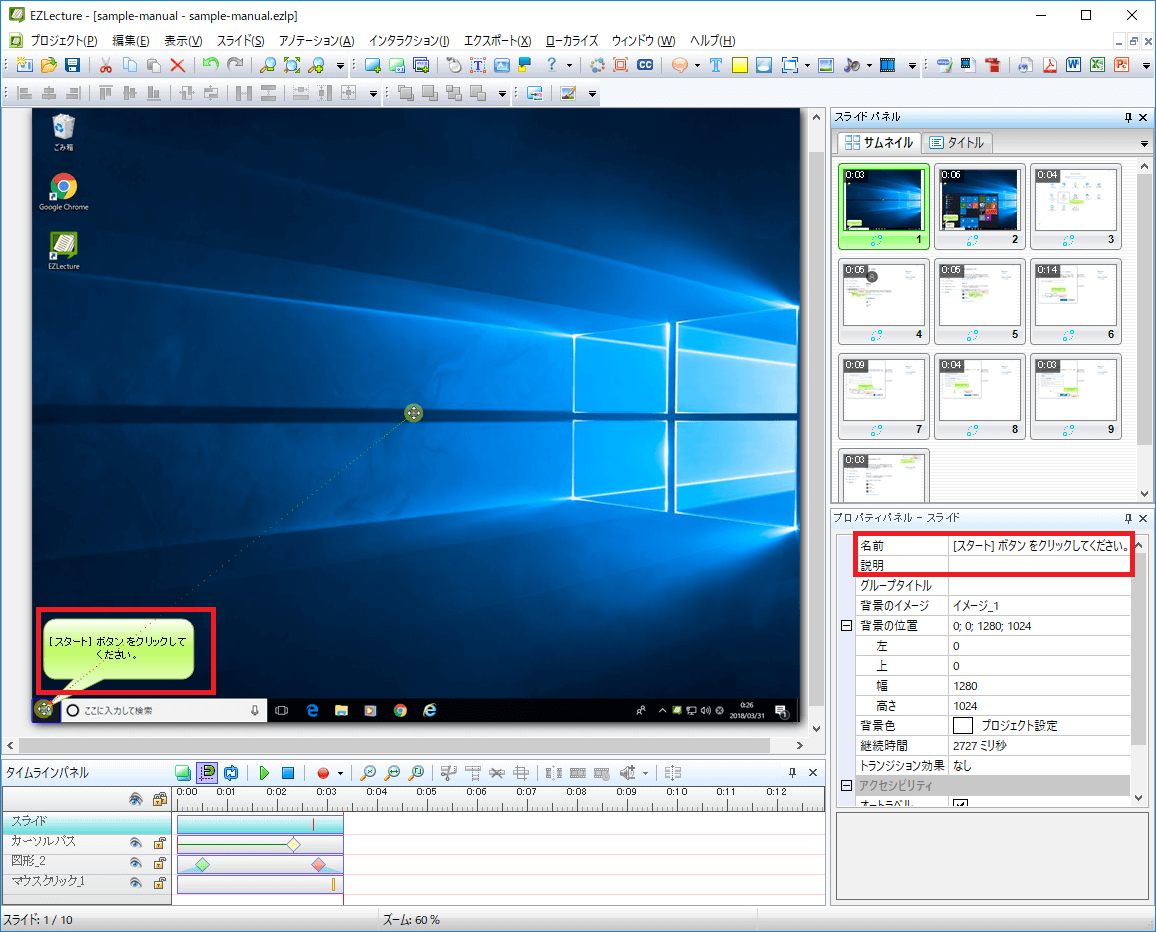Collapse the アクセシビリティ property section

(846, 785)
